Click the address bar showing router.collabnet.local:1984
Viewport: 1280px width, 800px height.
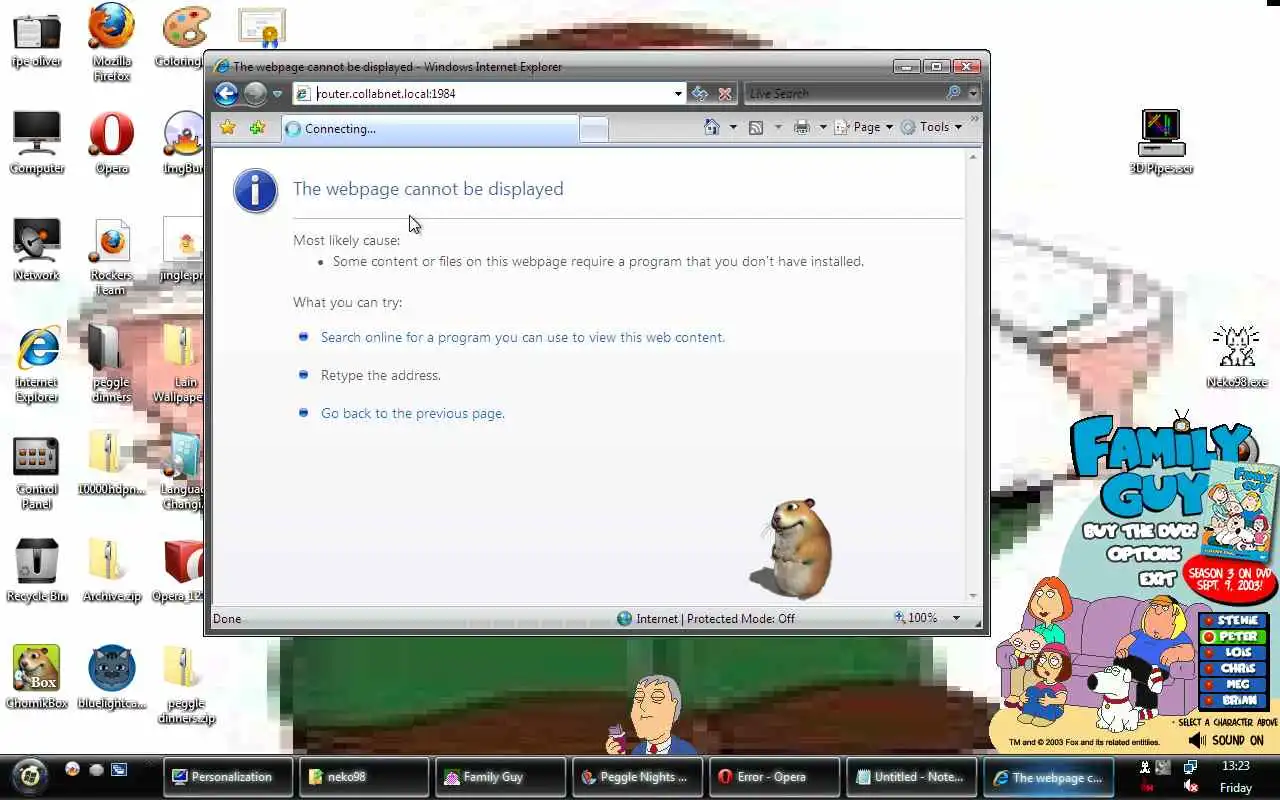[482, 93]
